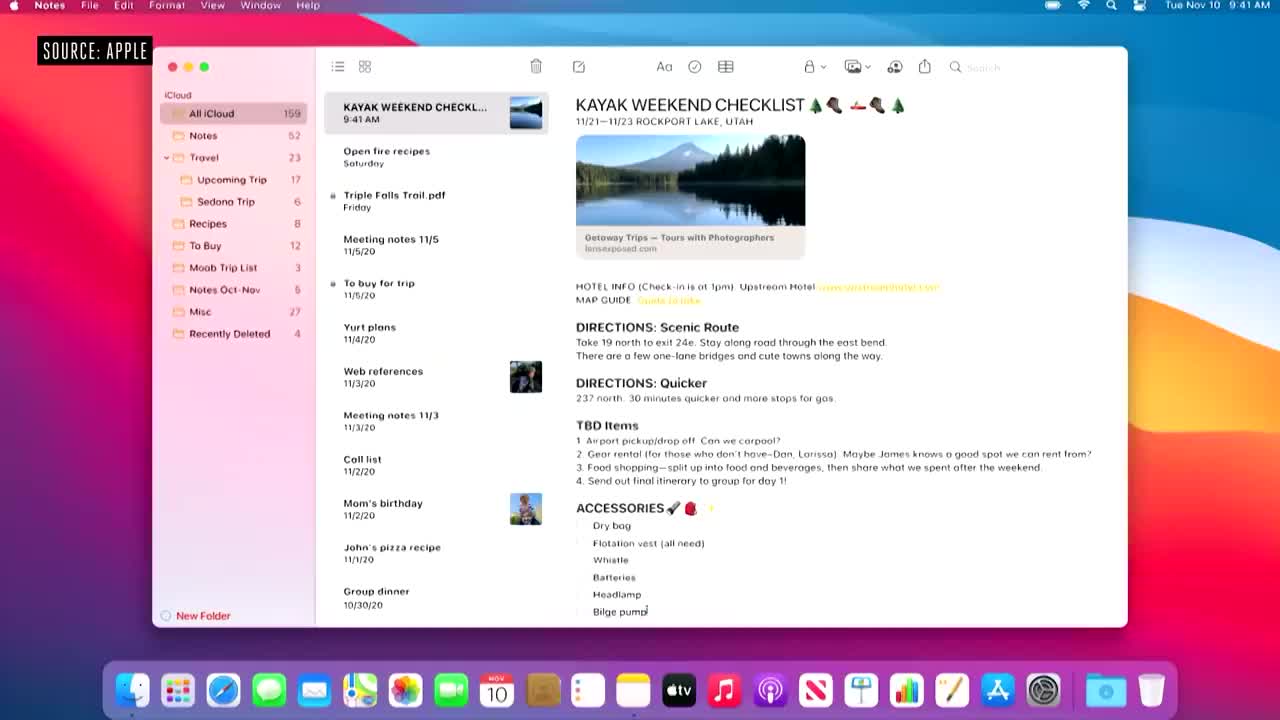Click the Search field in Notes toolbar
The image size is (1280, 720).
[x=1030, y=67]
